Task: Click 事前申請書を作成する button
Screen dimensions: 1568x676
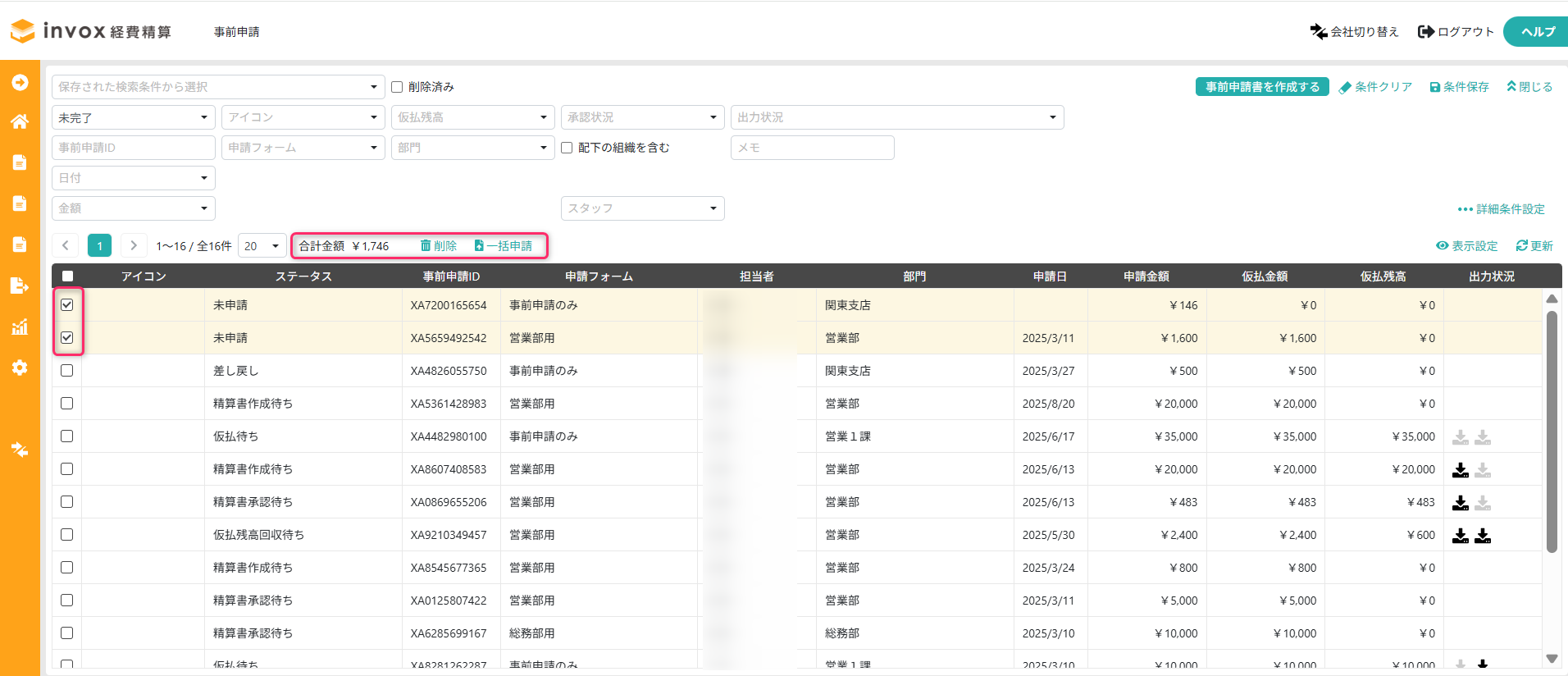Action: tap(1261, 87)
